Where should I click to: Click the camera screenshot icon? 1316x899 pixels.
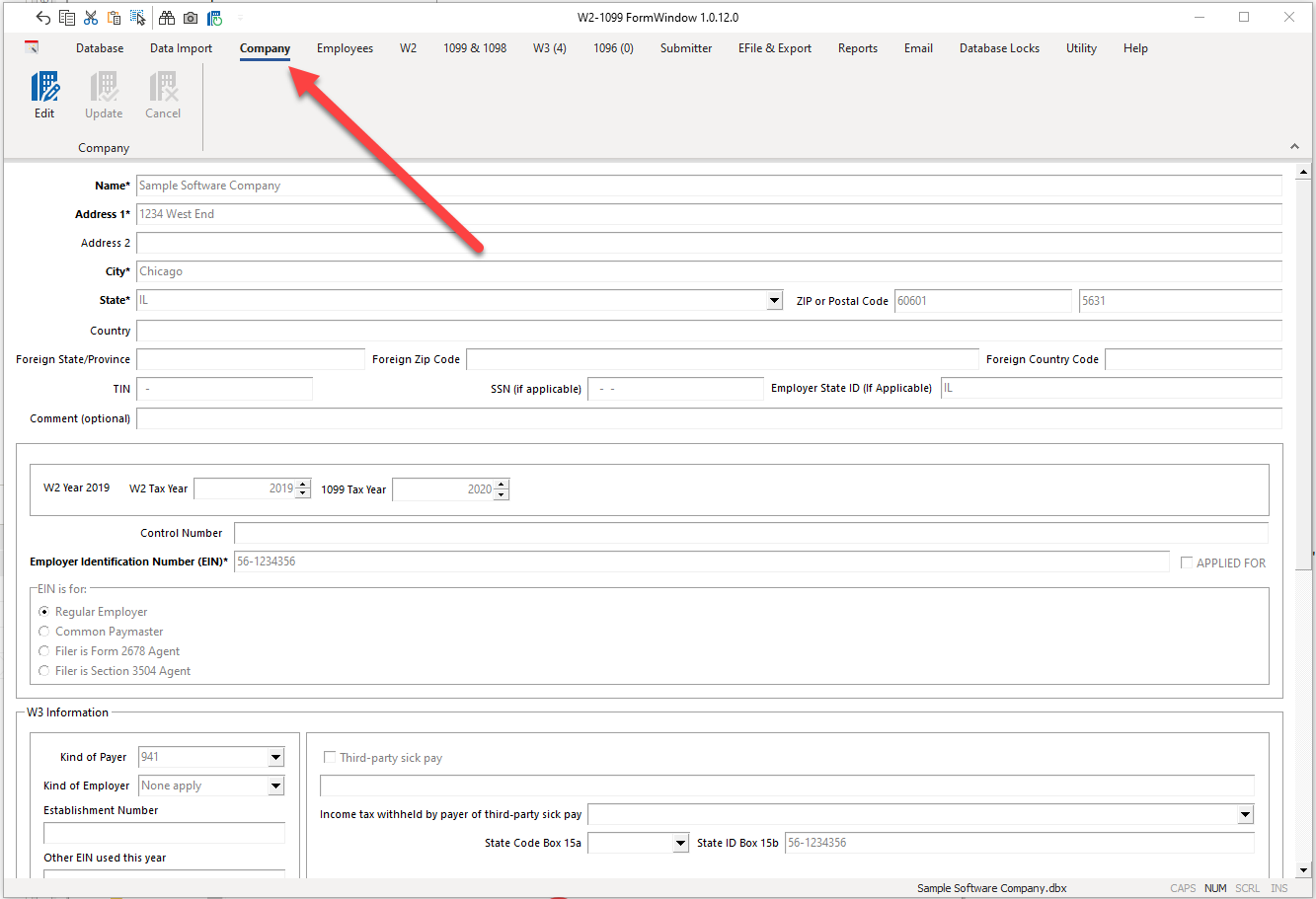191,18
